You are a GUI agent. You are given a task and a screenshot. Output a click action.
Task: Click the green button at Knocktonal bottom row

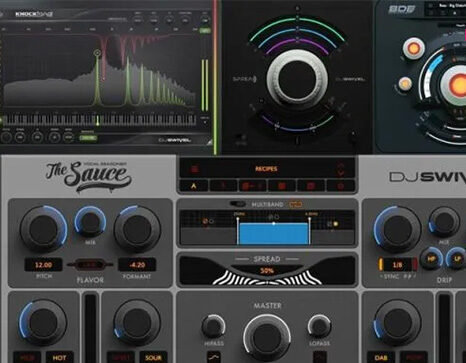click(x=88, y=138)
